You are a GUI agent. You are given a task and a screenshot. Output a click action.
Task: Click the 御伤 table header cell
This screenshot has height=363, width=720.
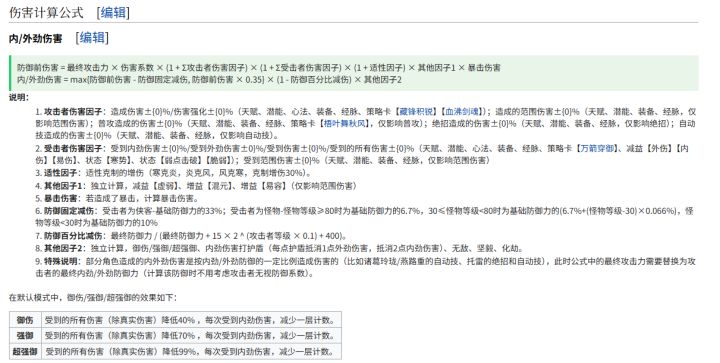point(25,320)
